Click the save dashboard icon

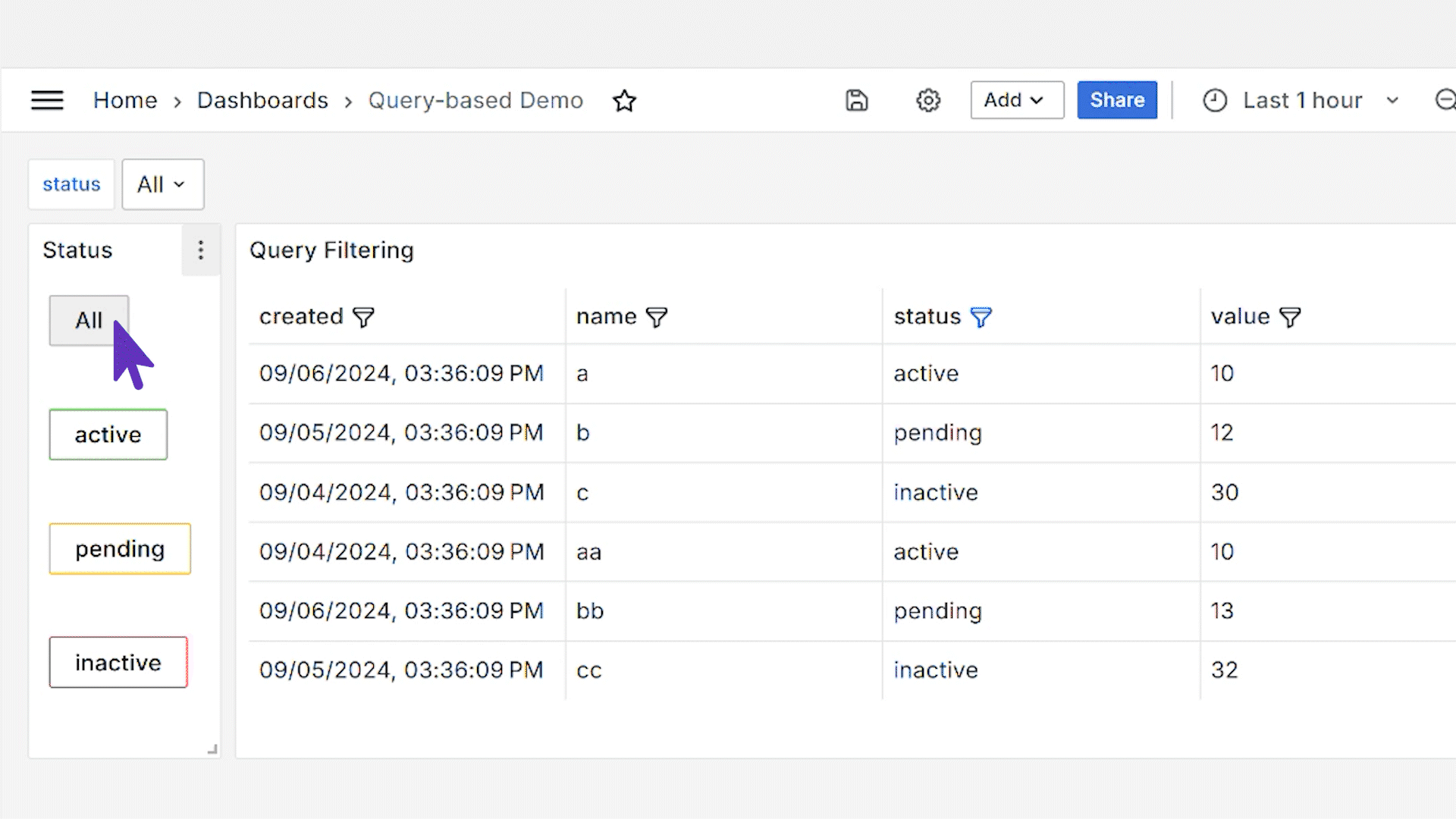[857, 100]
